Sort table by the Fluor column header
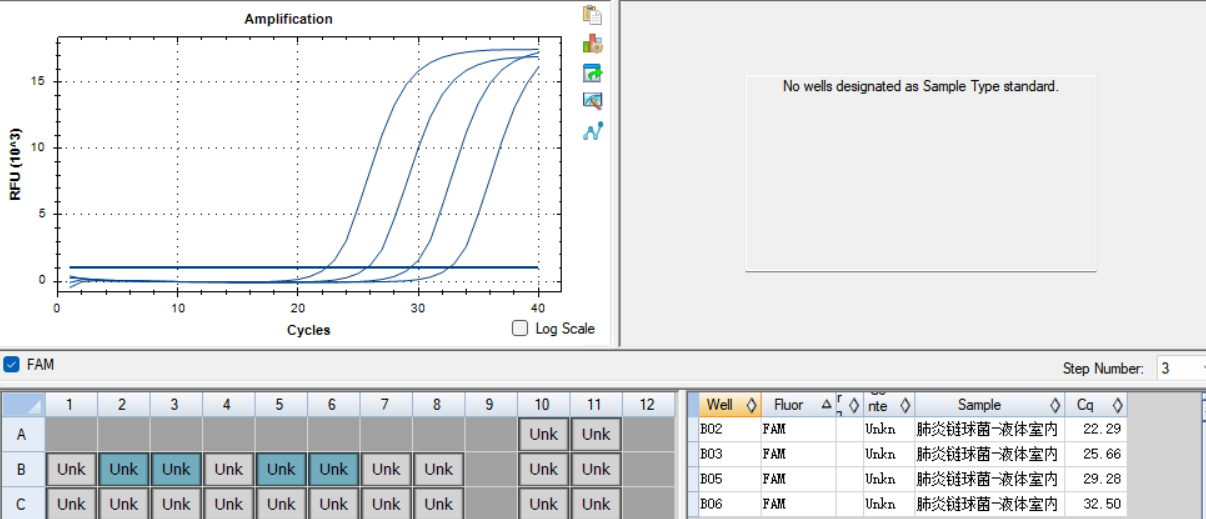Image resolution: width=1206 pixels, height=519 pixels. (x=798, y=405)
